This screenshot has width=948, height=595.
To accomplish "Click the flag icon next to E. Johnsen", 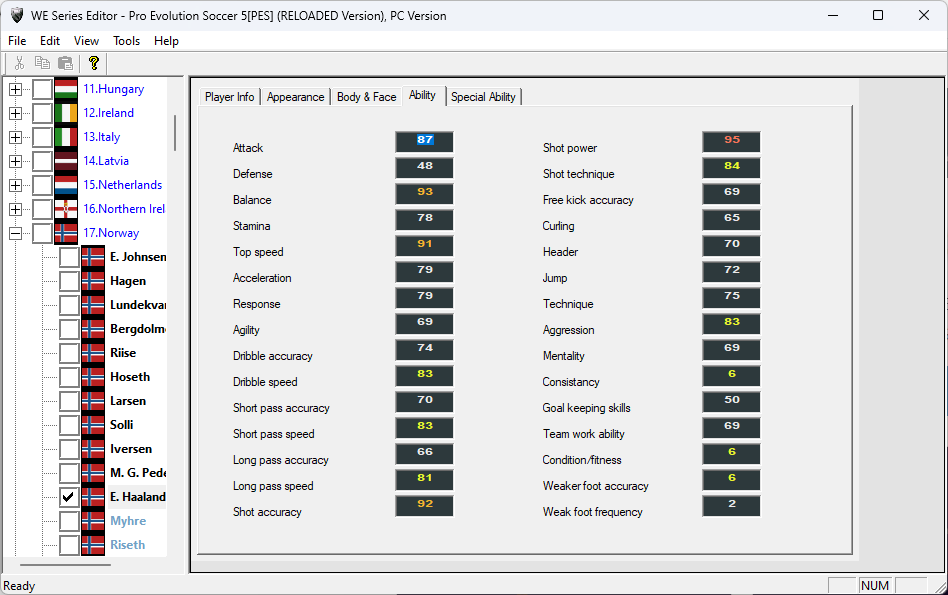I will [x=93, y=257].
